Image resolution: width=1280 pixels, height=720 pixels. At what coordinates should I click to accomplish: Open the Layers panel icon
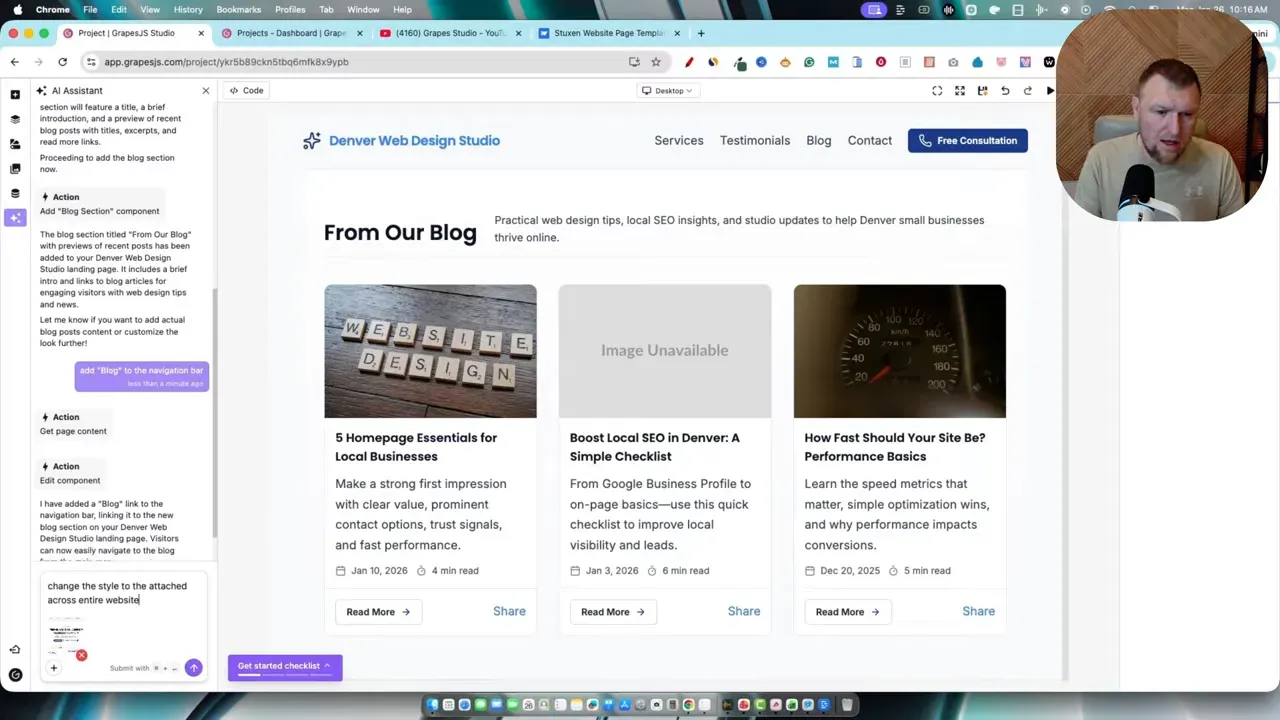point(15,120)
